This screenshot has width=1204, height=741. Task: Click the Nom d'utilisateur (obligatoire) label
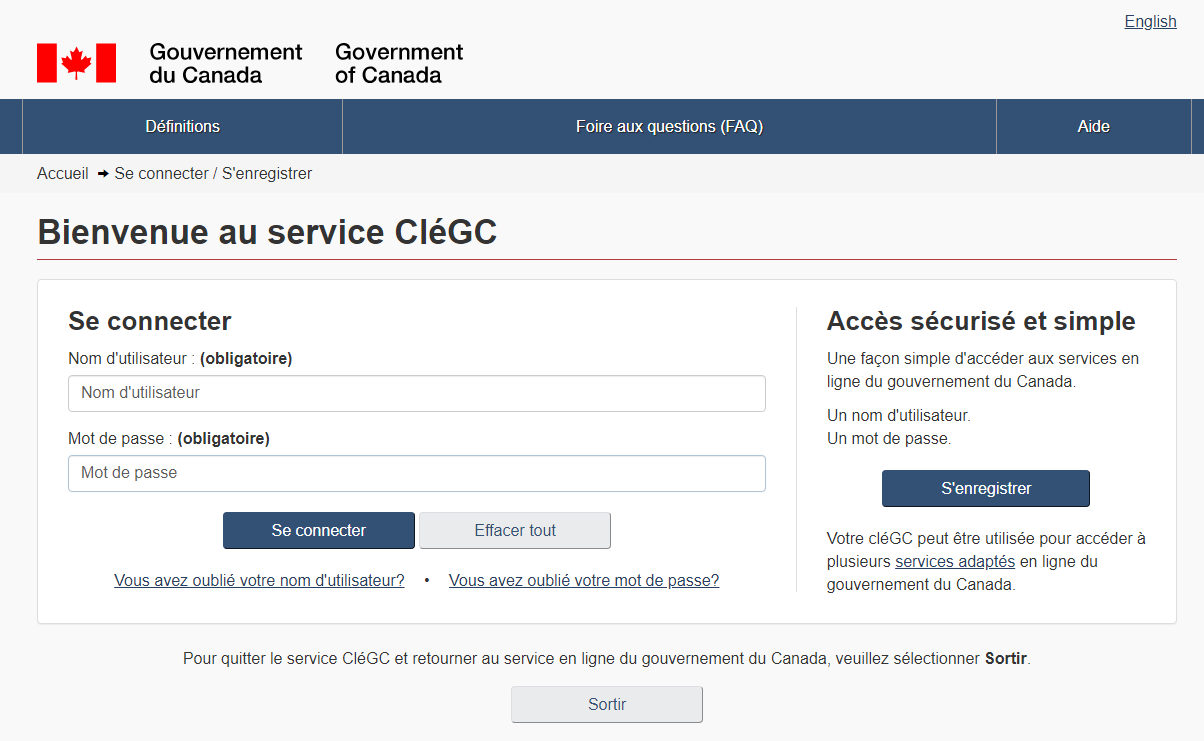(180, 359)
